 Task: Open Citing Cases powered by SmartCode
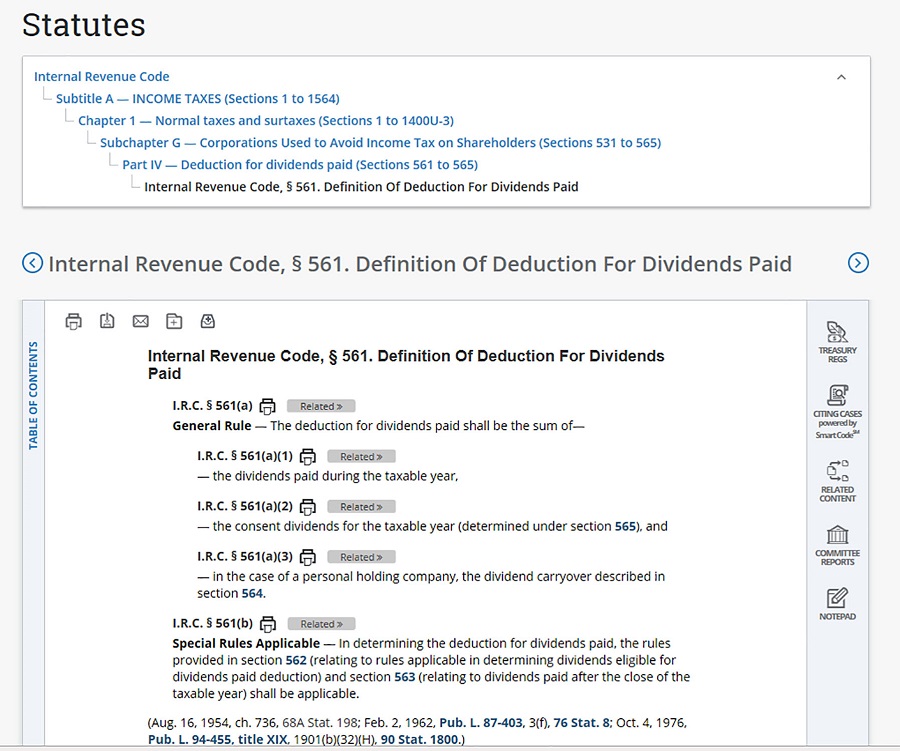837,406
